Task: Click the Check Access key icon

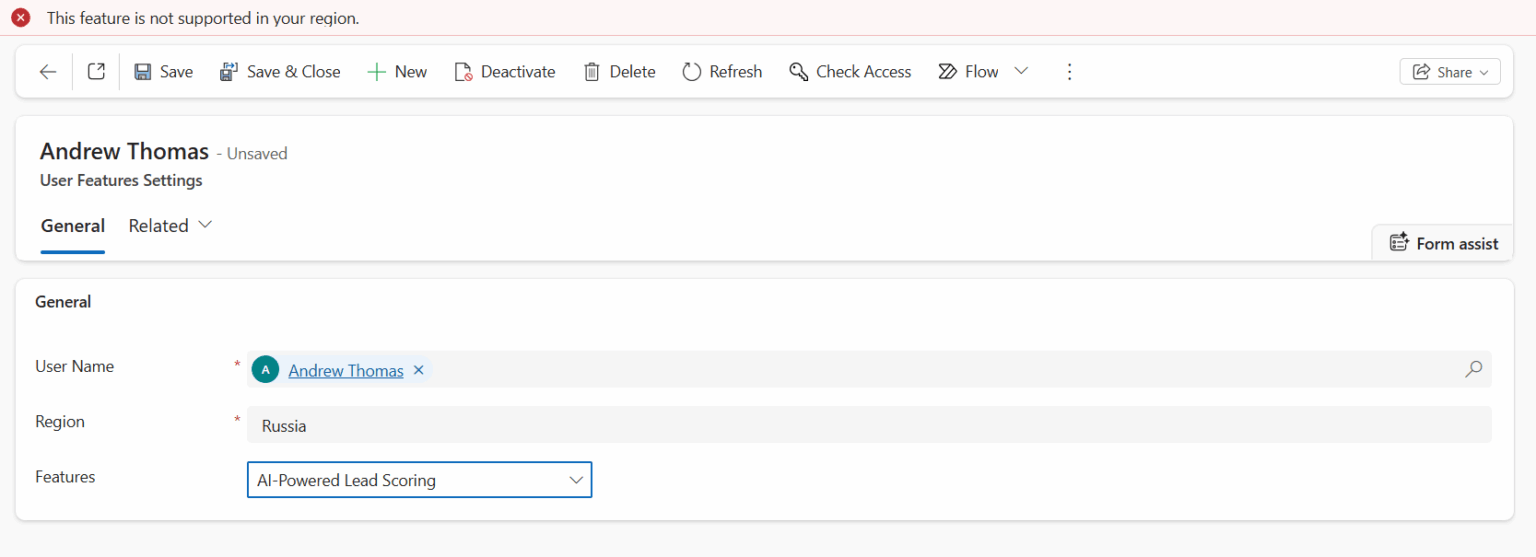Action: point(798,72)
